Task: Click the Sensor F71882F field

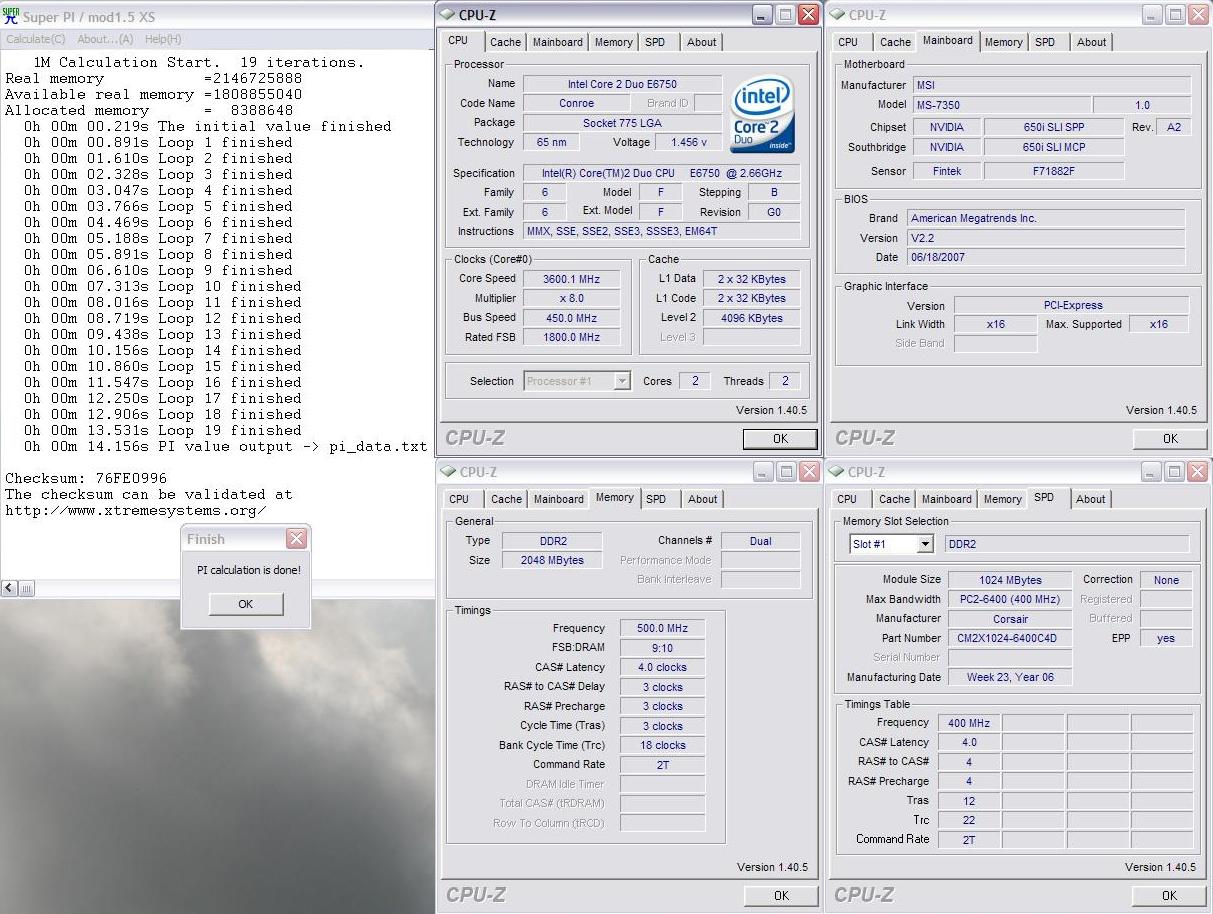Action: tap(1052, 171)
